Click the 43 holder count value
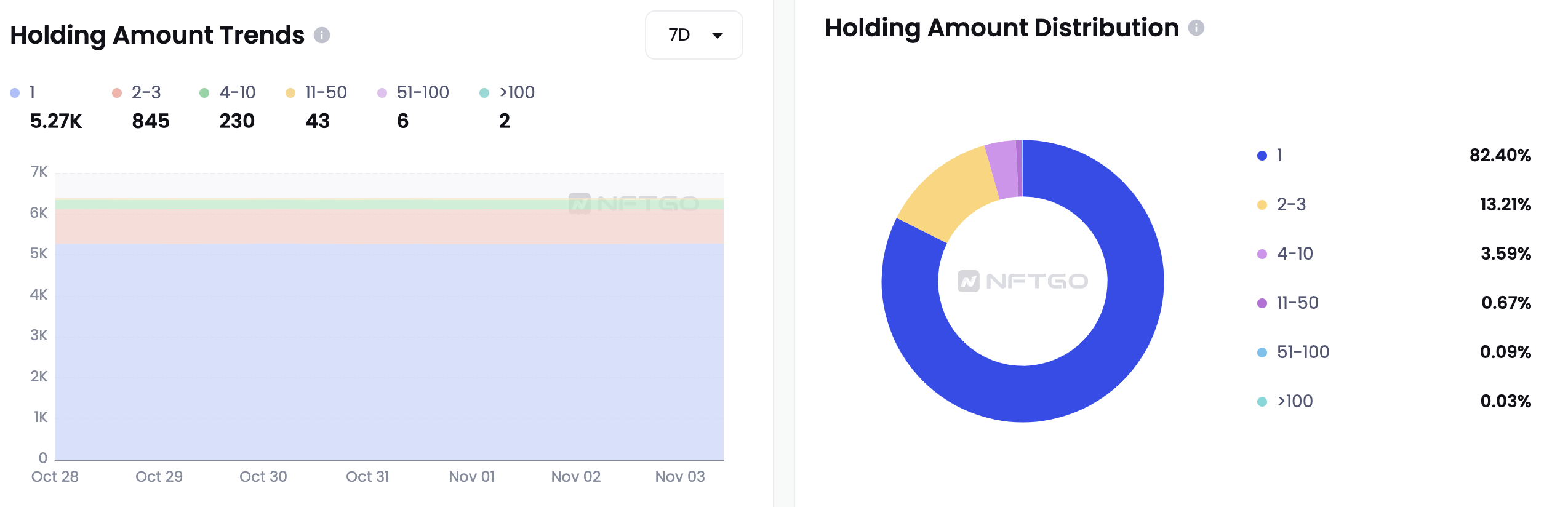 pos(318,121)
